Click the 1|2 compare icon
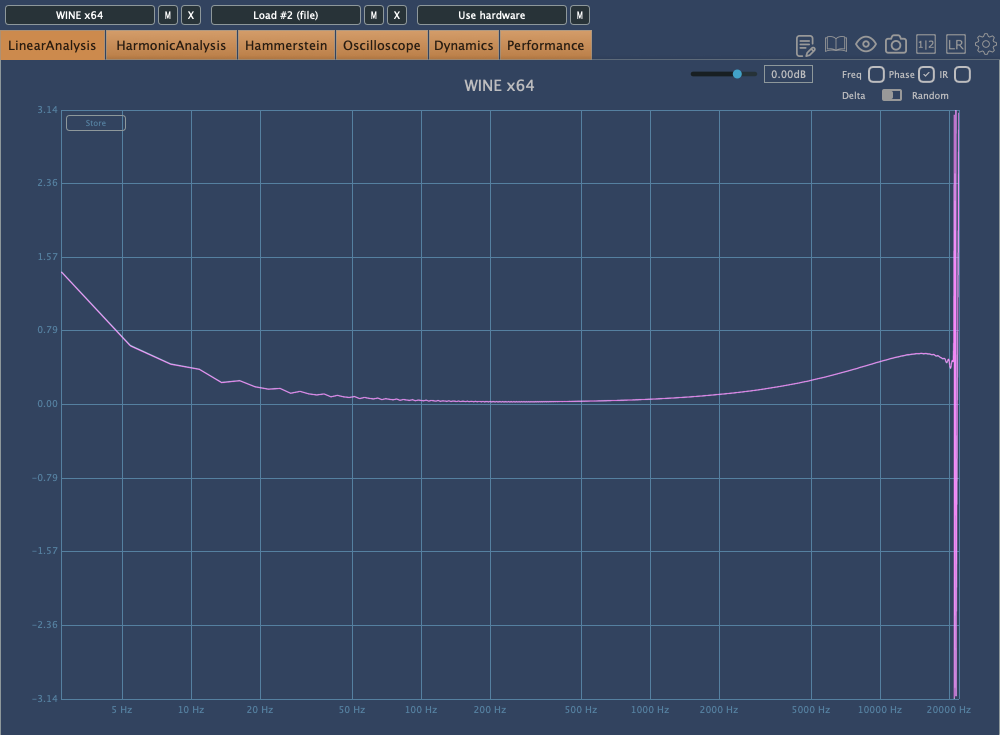Viewport: 1000px width, 735px height. 926,45
